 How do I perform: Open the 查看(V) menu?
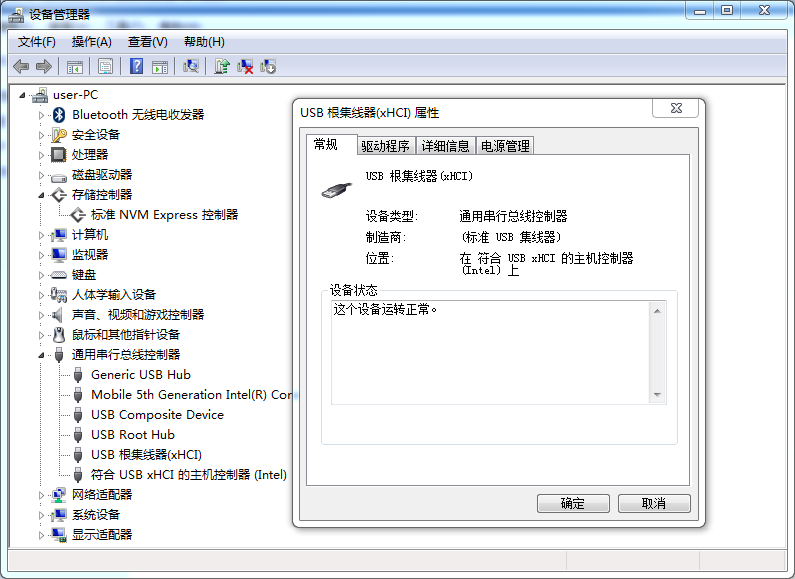[148, 42]
